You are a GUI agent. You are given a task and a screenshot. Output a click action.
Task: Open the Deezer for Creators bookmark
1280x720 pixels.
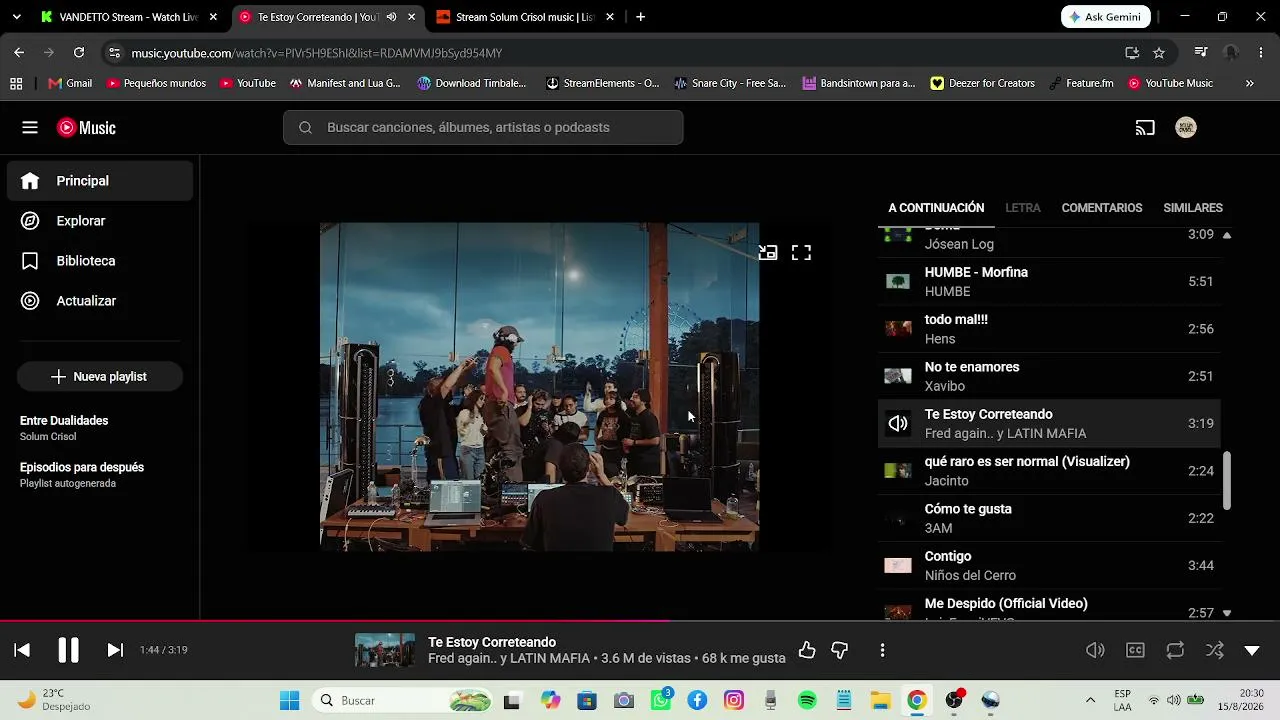(x=982, y=84)
